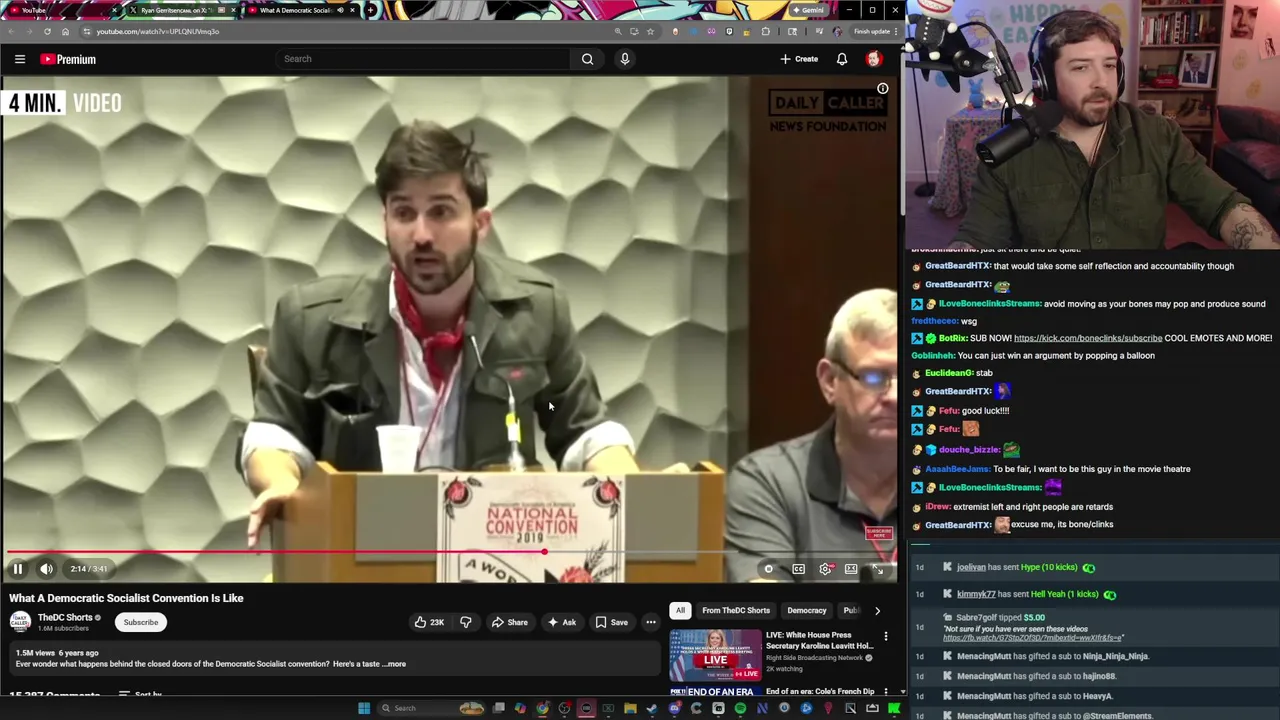Click video title What A Democratic Socialist Convention
The image size is (1280, 720).
tap(126, 598)
